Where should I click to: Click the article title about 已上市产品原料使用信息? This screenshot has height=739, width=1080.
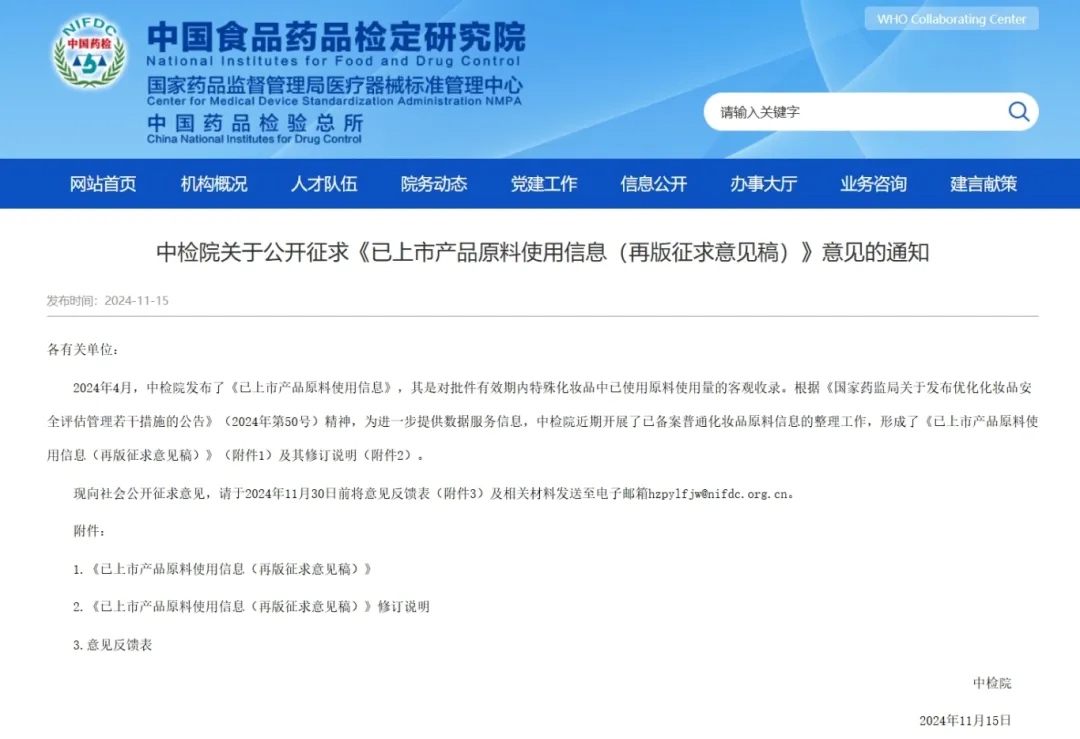(543, 252)
